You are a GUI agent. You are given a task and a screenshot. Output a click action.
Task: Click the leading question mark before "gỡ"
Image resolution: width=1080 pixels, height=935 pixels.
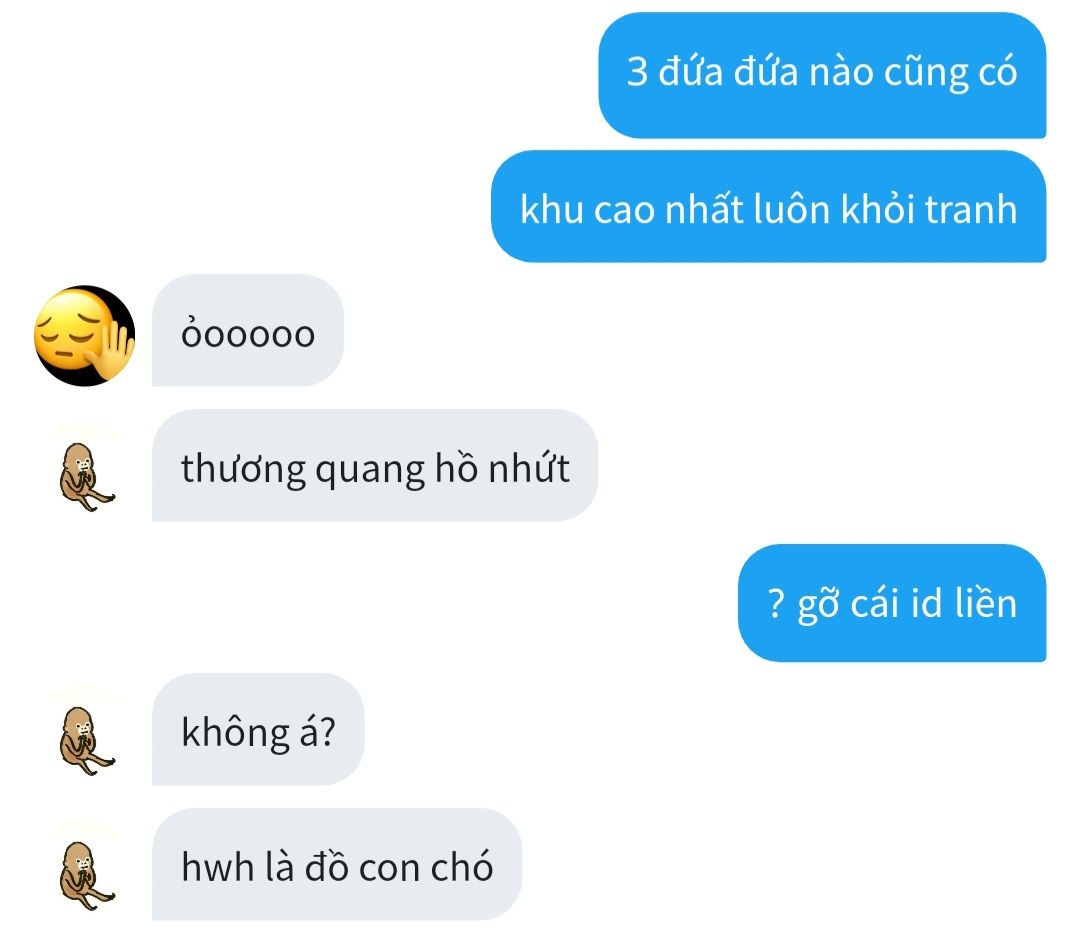tap(776, 603)
